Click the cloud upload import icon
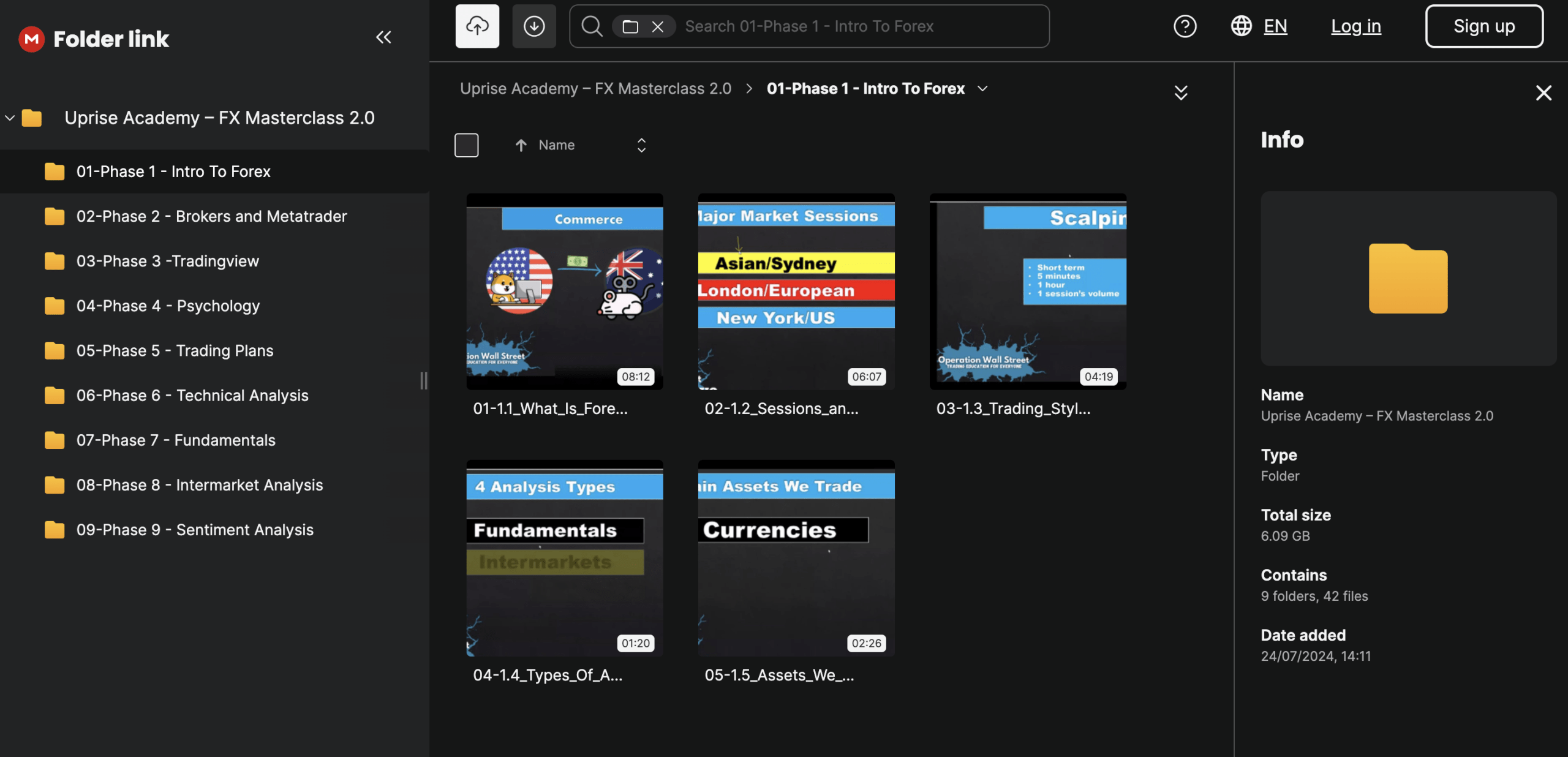The image size is (1568, 757). [x=477, y=26]
